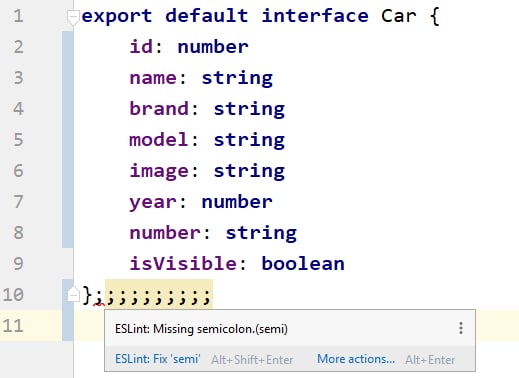Click the 'string' type on the image line
519x378 pixels.
pyautogui.click(x=249, y=172)
